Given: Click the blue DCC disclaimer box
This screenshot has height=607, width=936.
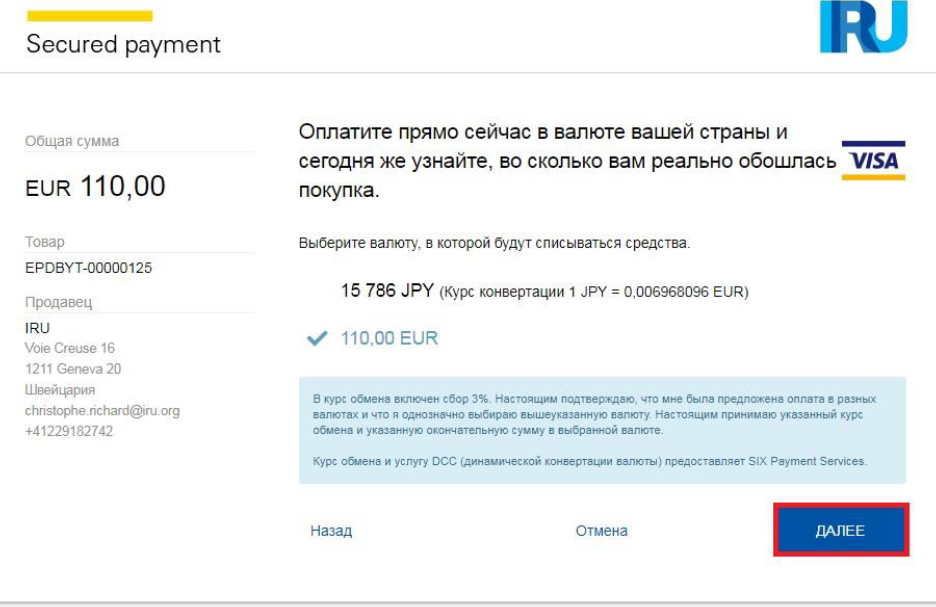Looking at the screenshot, I should click(x=602, y=430).
